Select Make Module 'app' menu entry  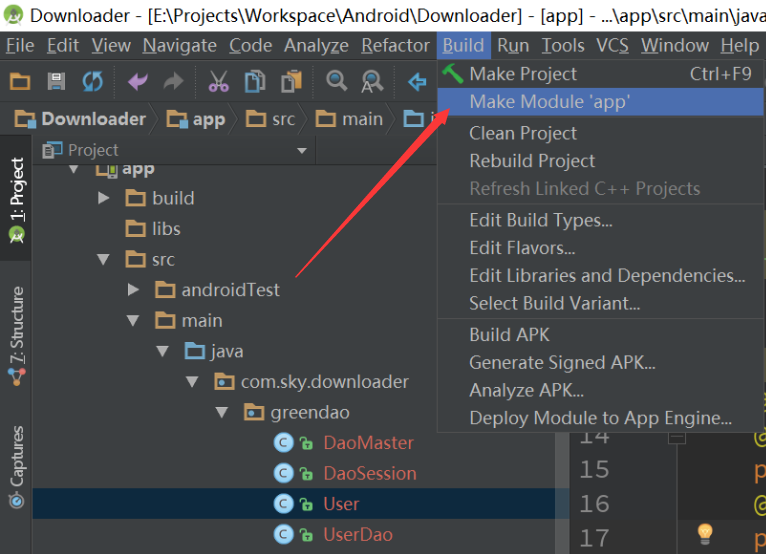(x=549, y=101)
